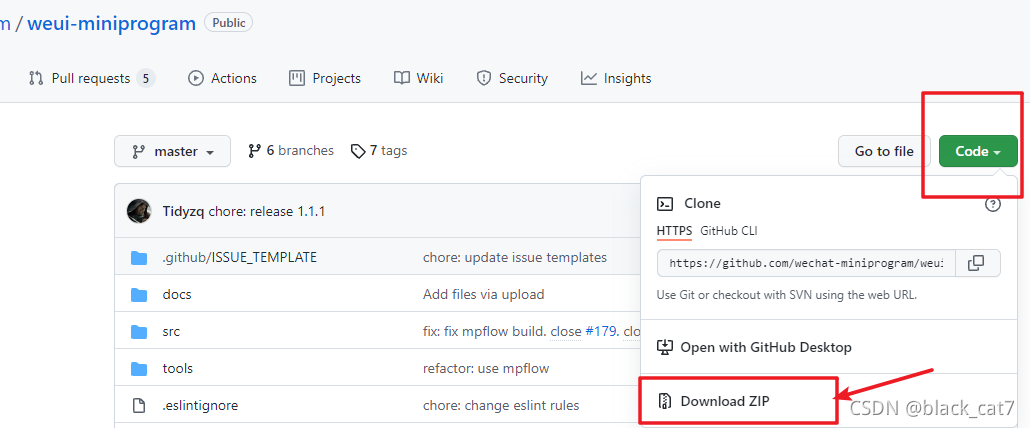Select the GitHub CLI clone tab
Viewport: 1030px width, 428px height.
(x=729, y=231)
